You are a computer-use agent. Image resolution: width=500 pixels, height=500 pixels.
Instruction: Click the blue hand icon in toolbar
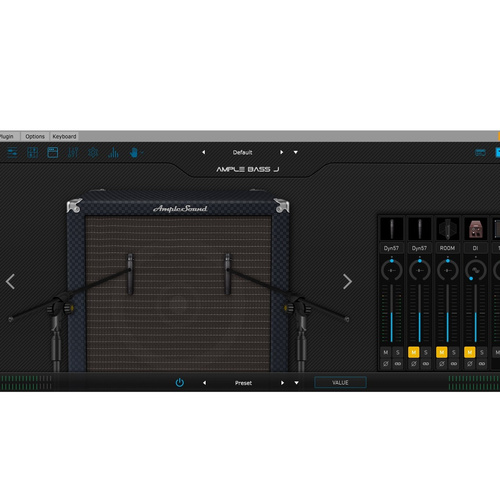coord(134,153)
